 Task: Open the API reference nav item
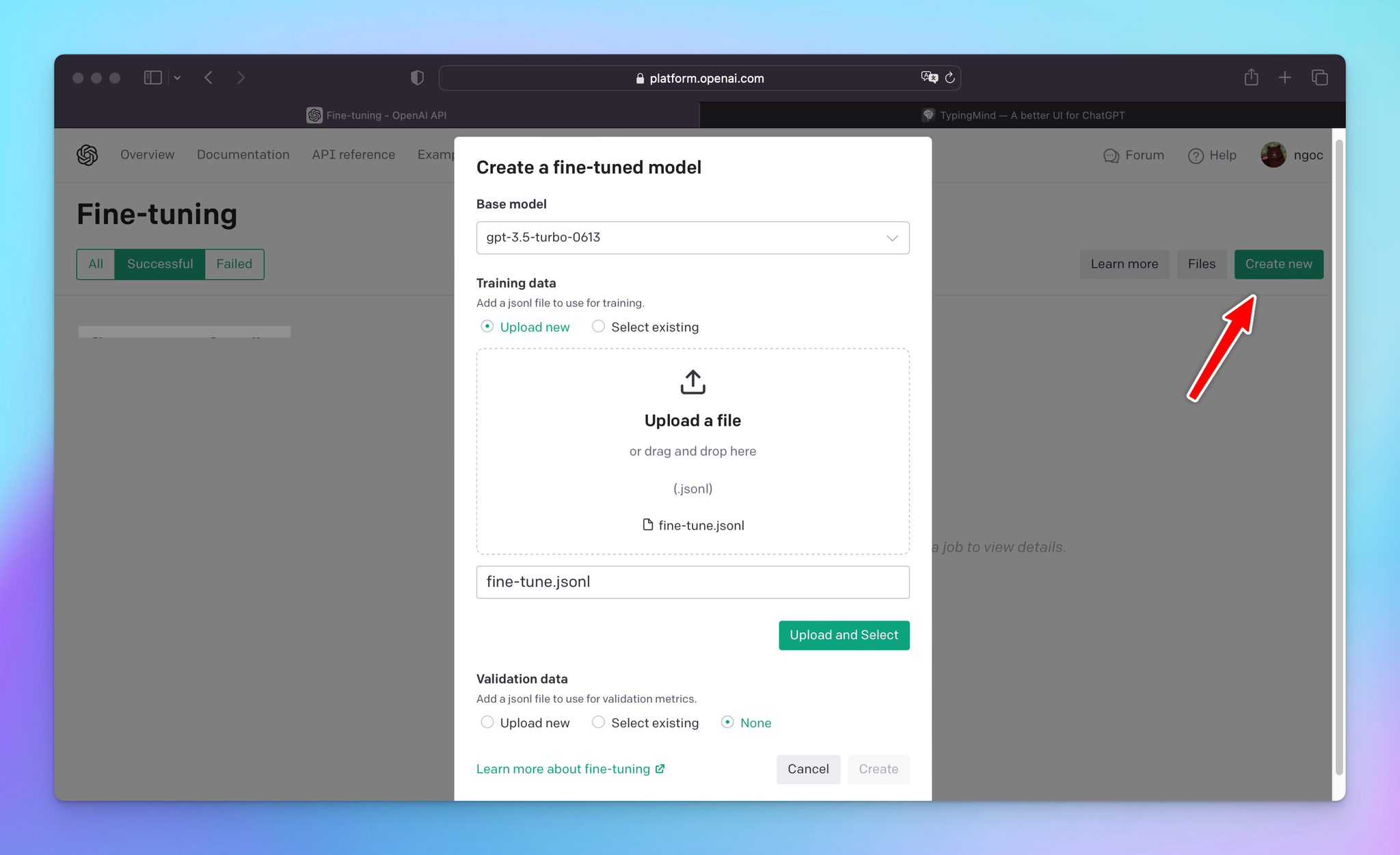(x=353, y=155)
